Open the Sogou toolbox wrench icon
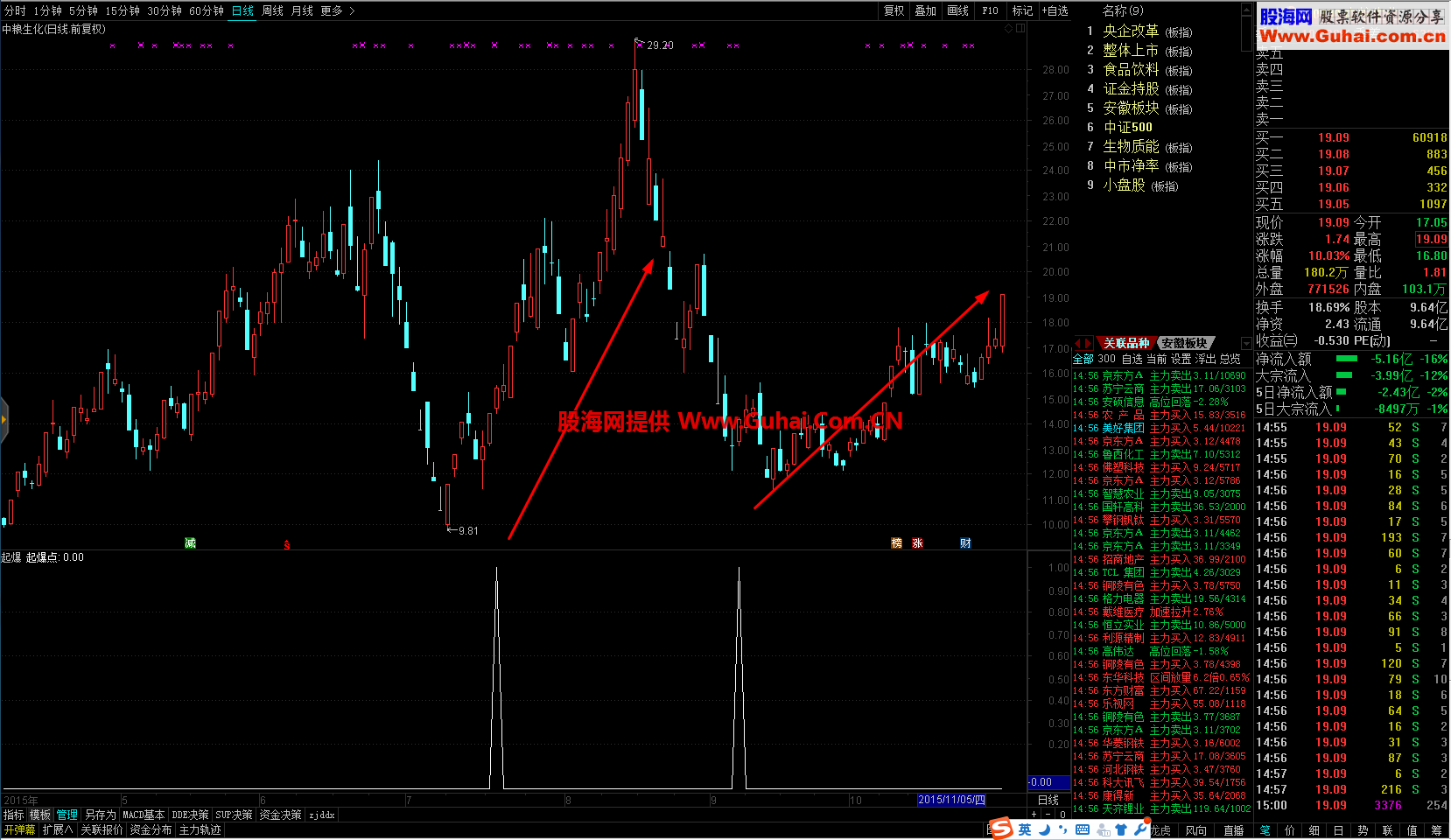This screenshot has width=1451, height=840. [x=1140, y=829]
